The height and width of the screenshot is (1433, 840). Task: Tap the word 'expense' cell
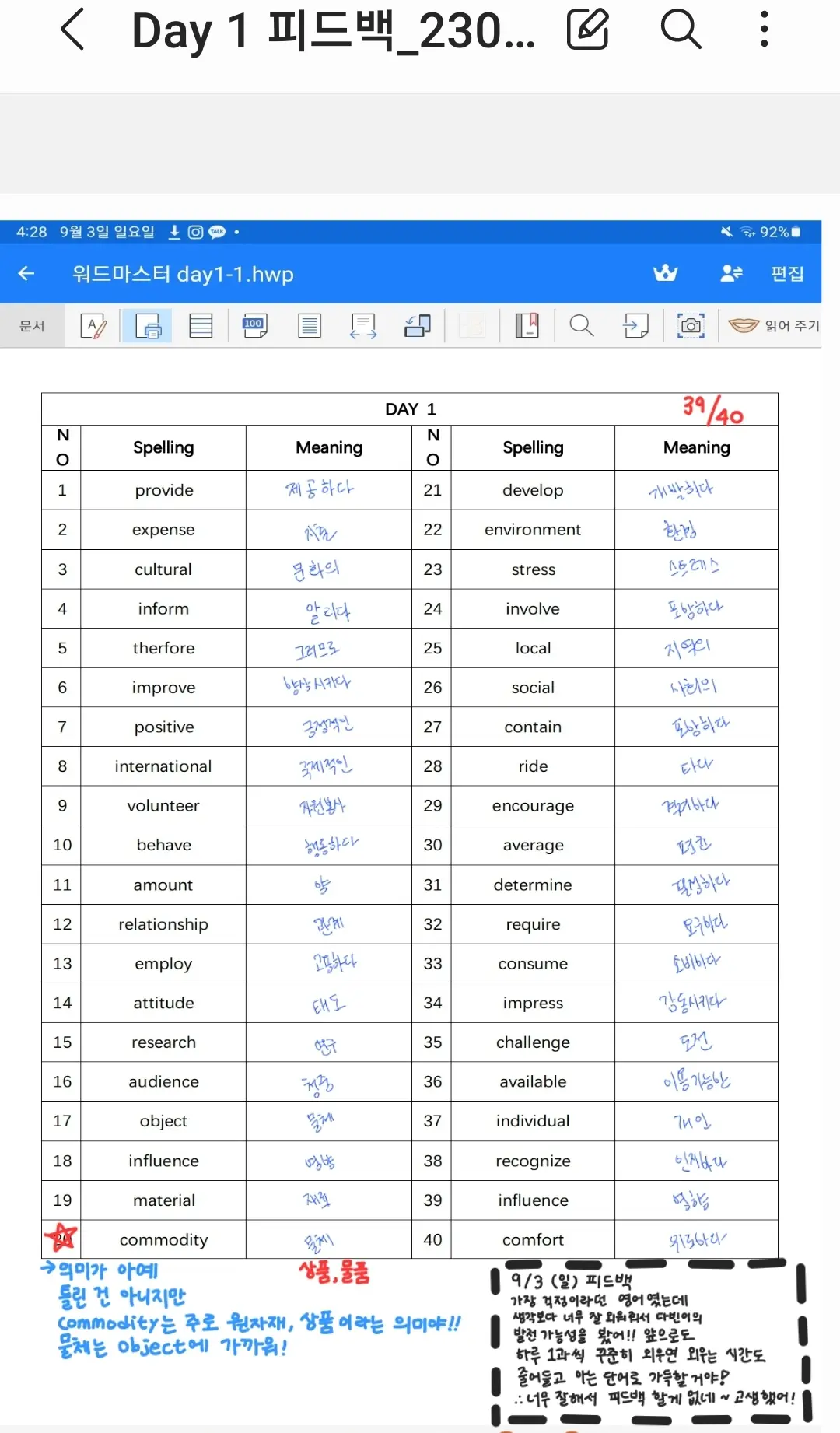(163, 530)
